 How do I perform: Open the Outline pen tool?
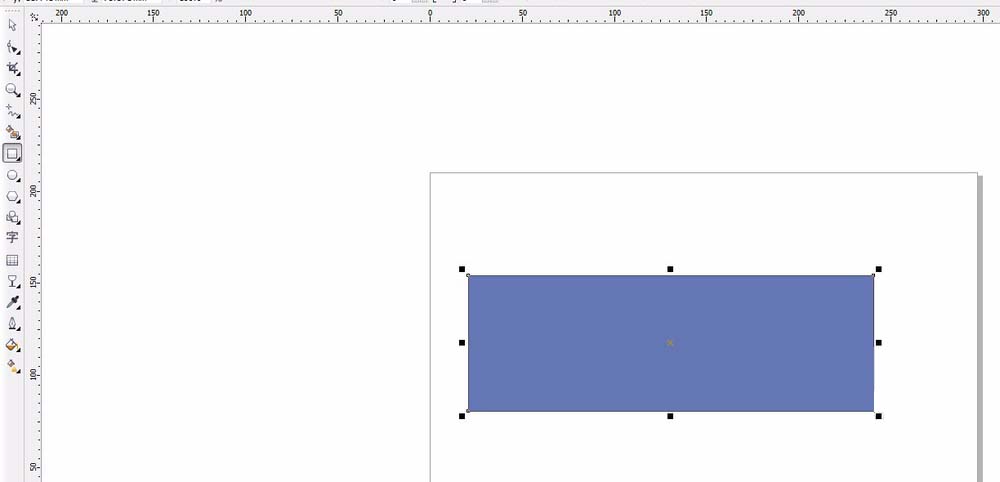click(x=12, y=324)
